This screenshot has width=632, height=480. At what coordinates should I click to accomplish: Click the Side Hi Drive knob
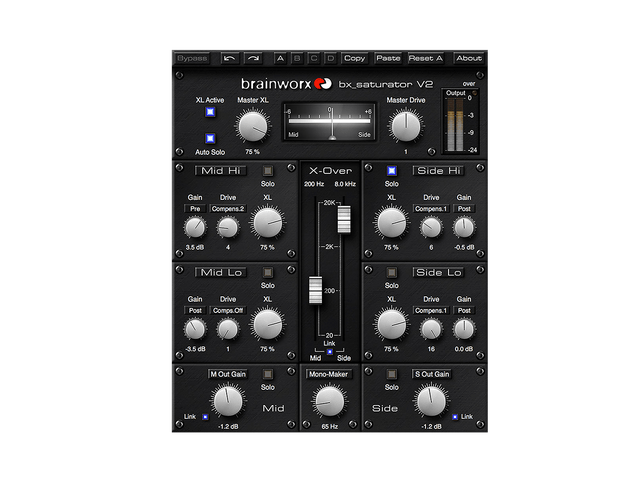[x=431, y=228]
